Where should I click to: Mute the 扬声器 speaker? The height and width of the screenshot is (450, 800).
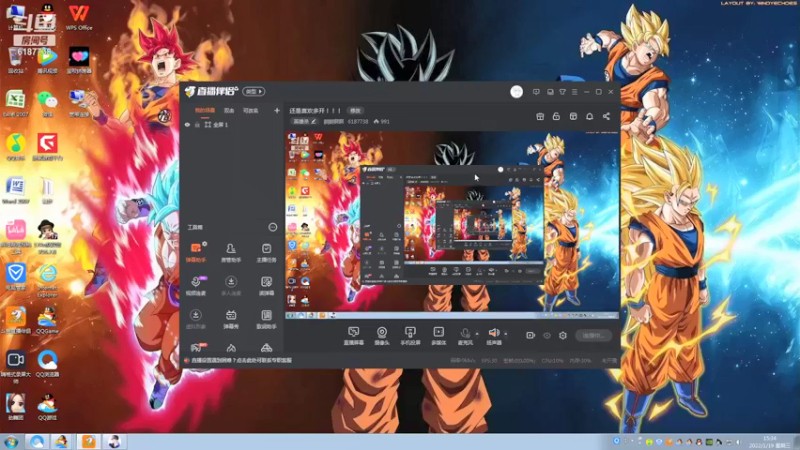[x=493, y=336]
